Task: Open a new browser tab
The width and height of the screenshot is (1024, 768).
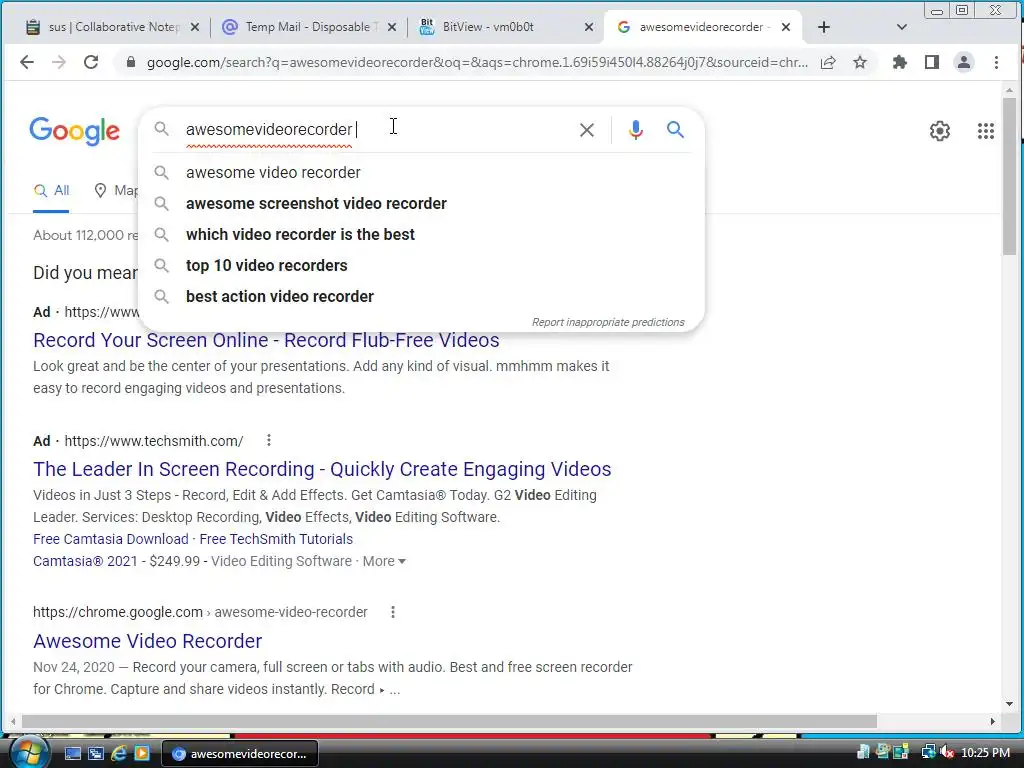Action: click(x=824, y=27)
